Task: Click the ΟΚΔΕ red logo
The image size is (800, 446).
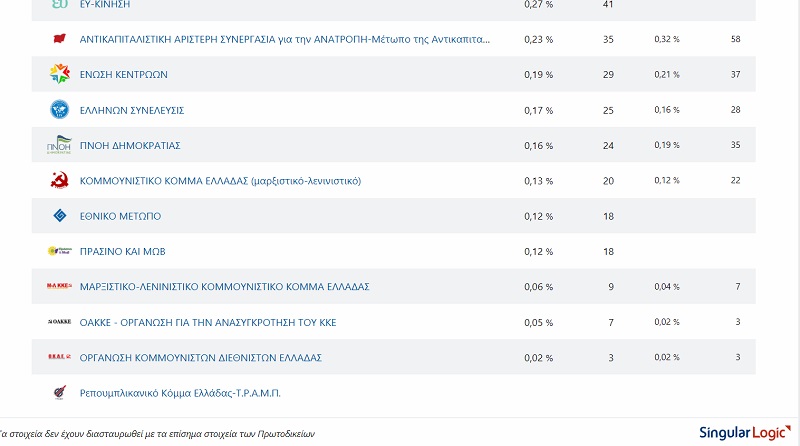Action: coord(59,357)
